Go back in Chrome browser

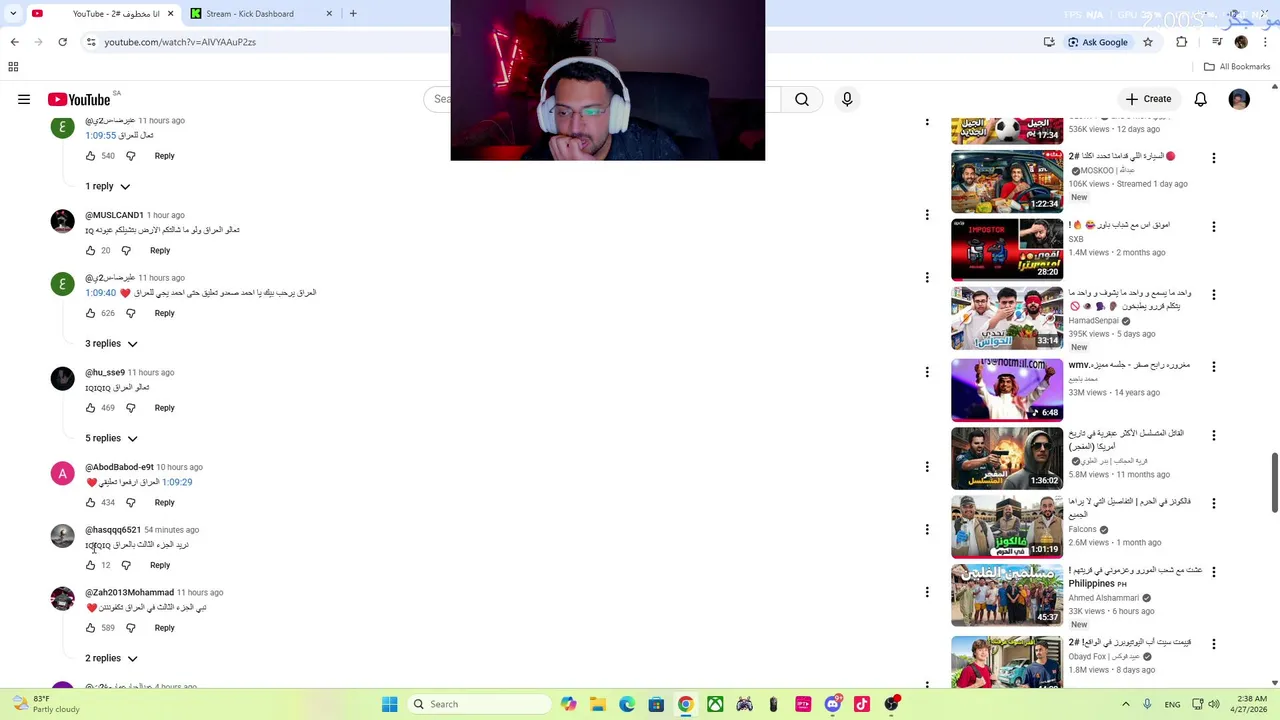point(14,42)
